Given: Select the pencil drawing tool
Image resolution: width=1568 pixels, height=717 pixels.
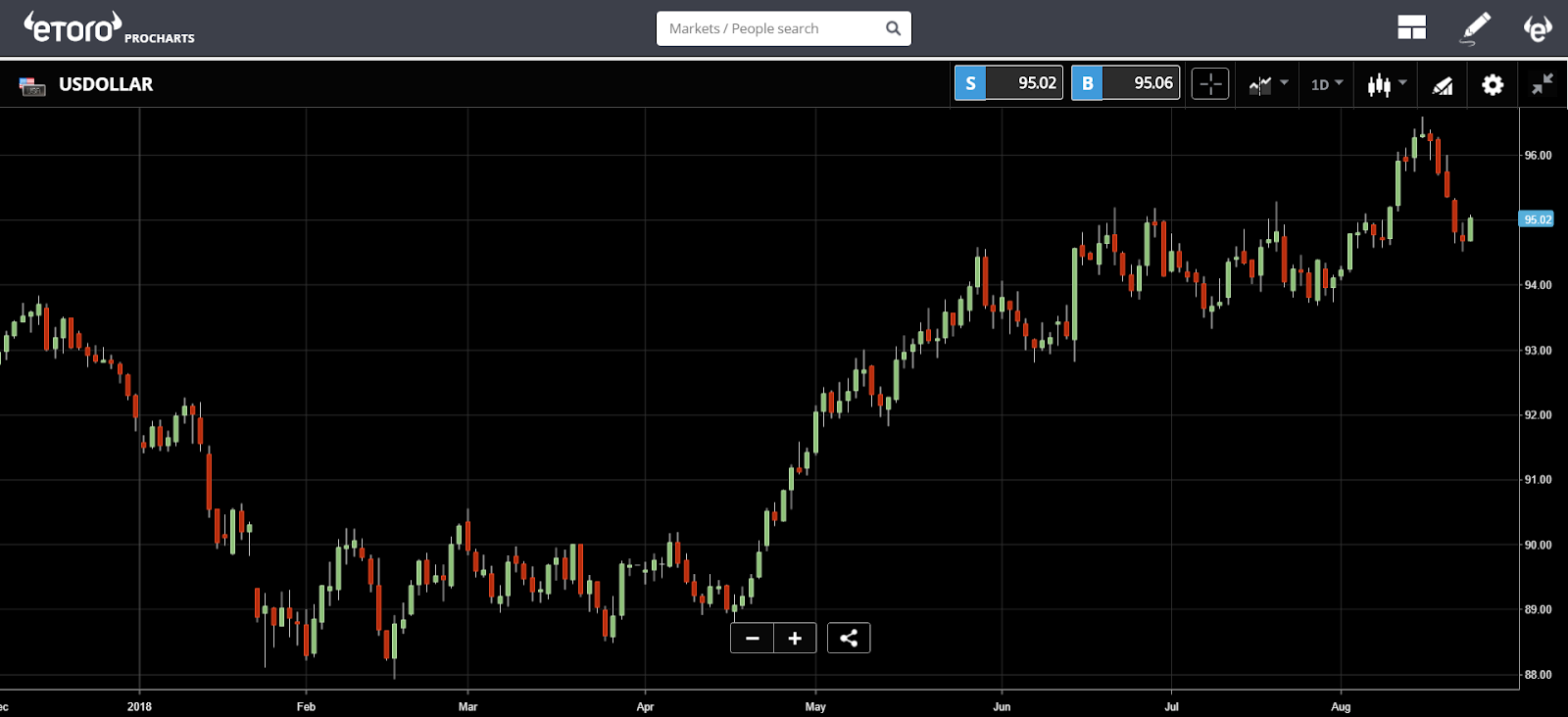Looking at the screenshot, I should point(1475,28).
